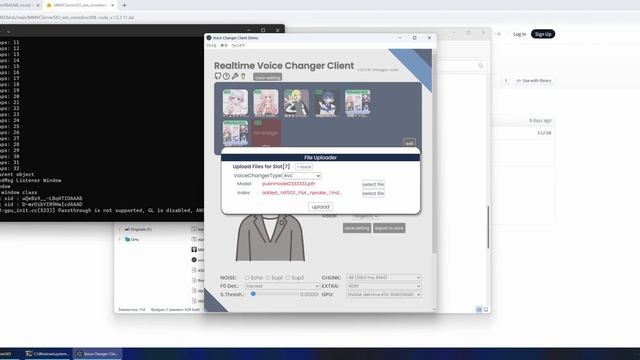Viewport: 640px width, 360px height.
Task: Click the coffee cup donation icon
Action: tap(243, 76)
